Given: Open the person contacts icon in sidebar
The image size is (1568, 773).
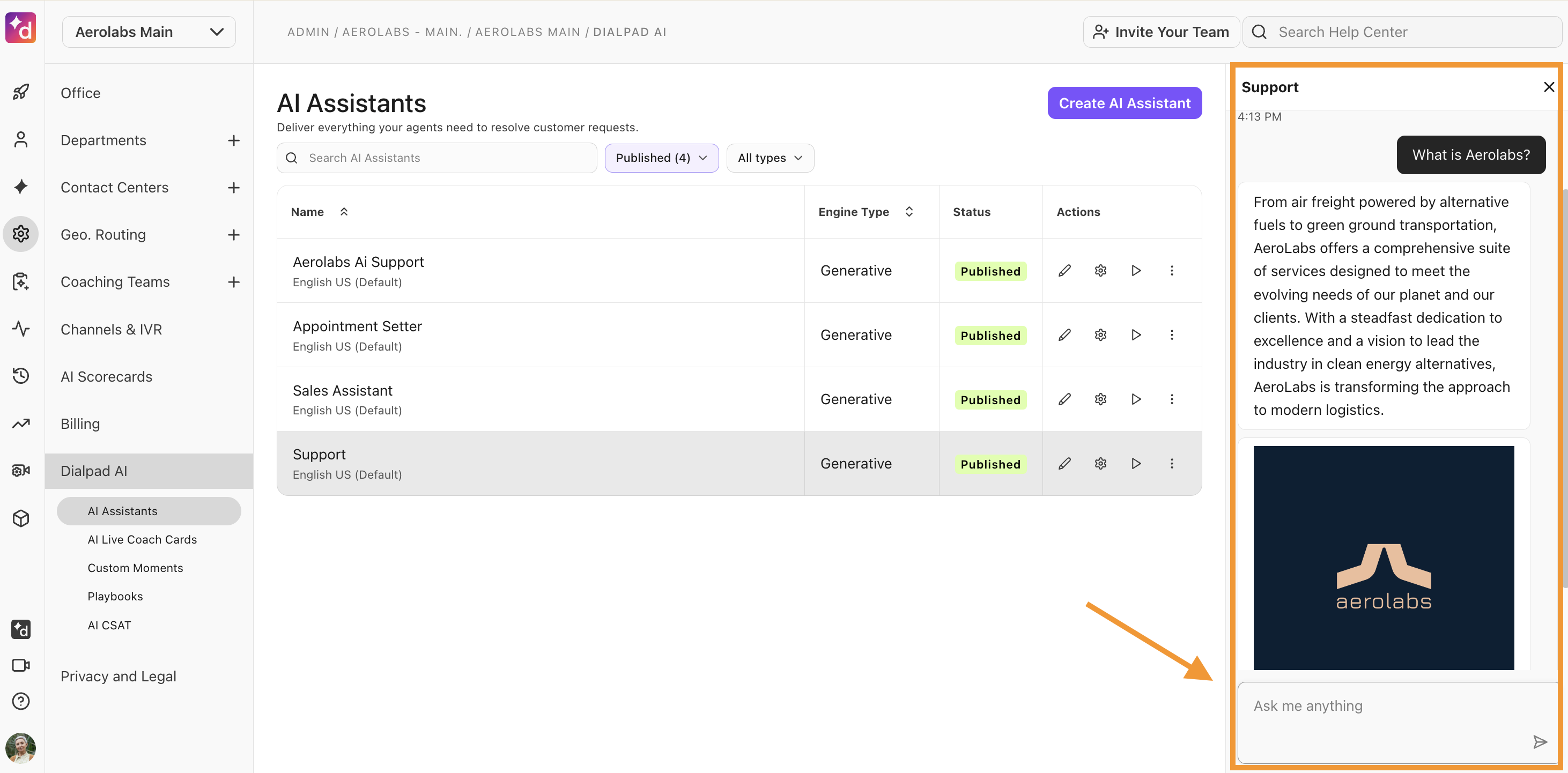Looking at the screenshot, I should tap(21, 140).
